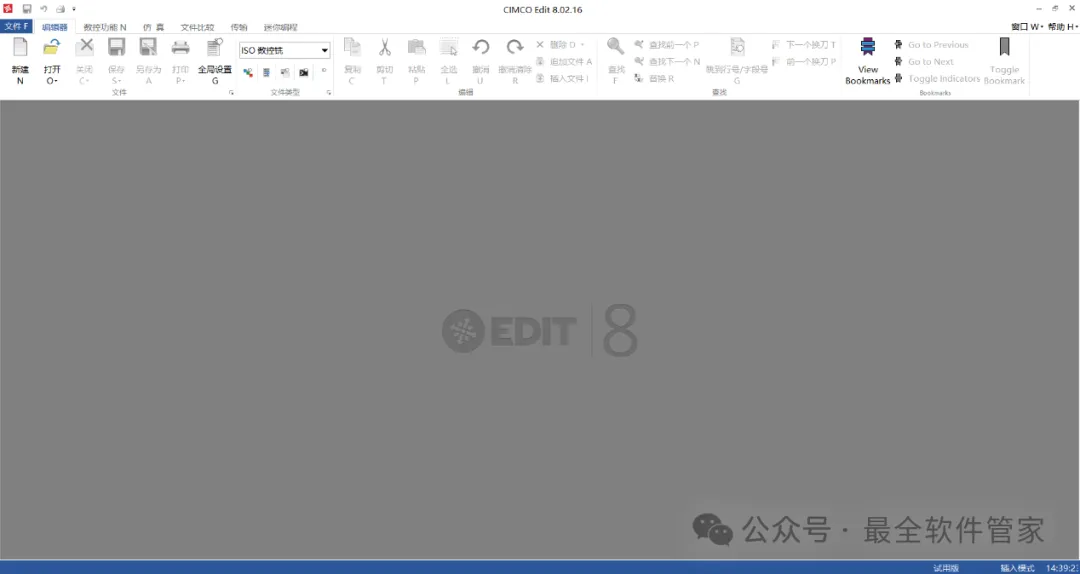Click the quick access save icon in title bar
This screenshot has width=1080, height=574.
click(x=27, y=9)
